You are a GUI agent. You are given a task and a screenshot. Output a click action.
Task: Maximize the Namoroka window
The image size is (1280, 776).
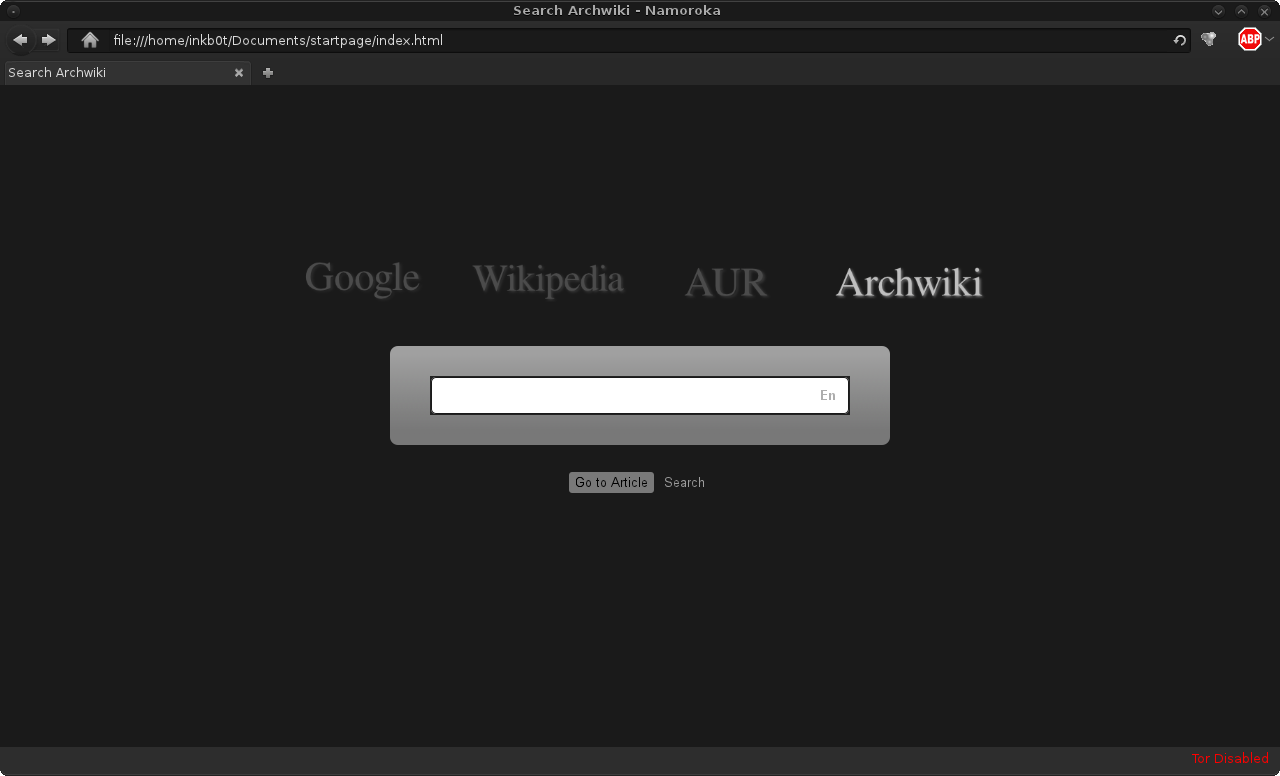coord(1241,11)
